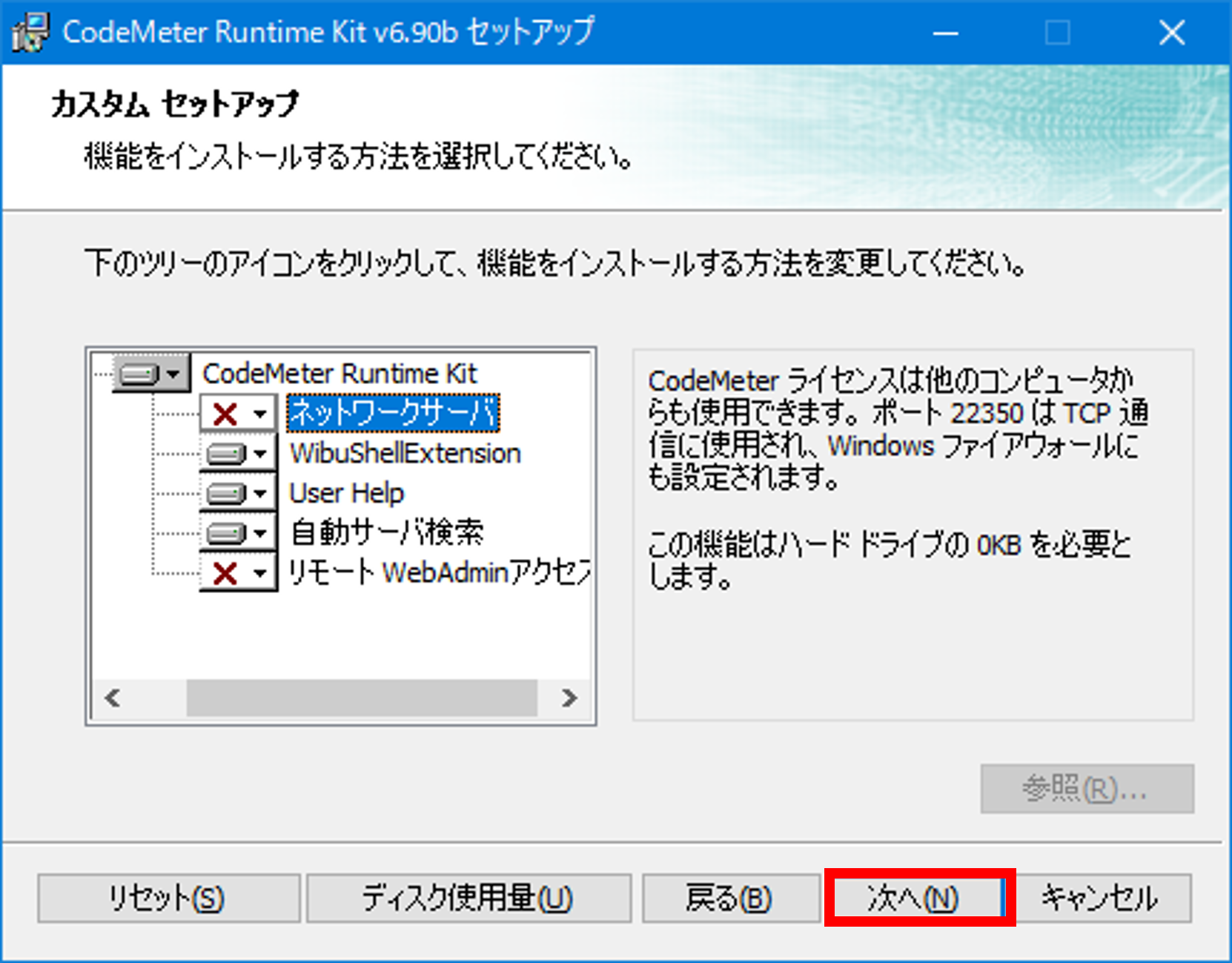Screen dimensions: 1232x963
Task: Open the CodeMeter Runtime Kit feature dropdown
Action: 173,374
